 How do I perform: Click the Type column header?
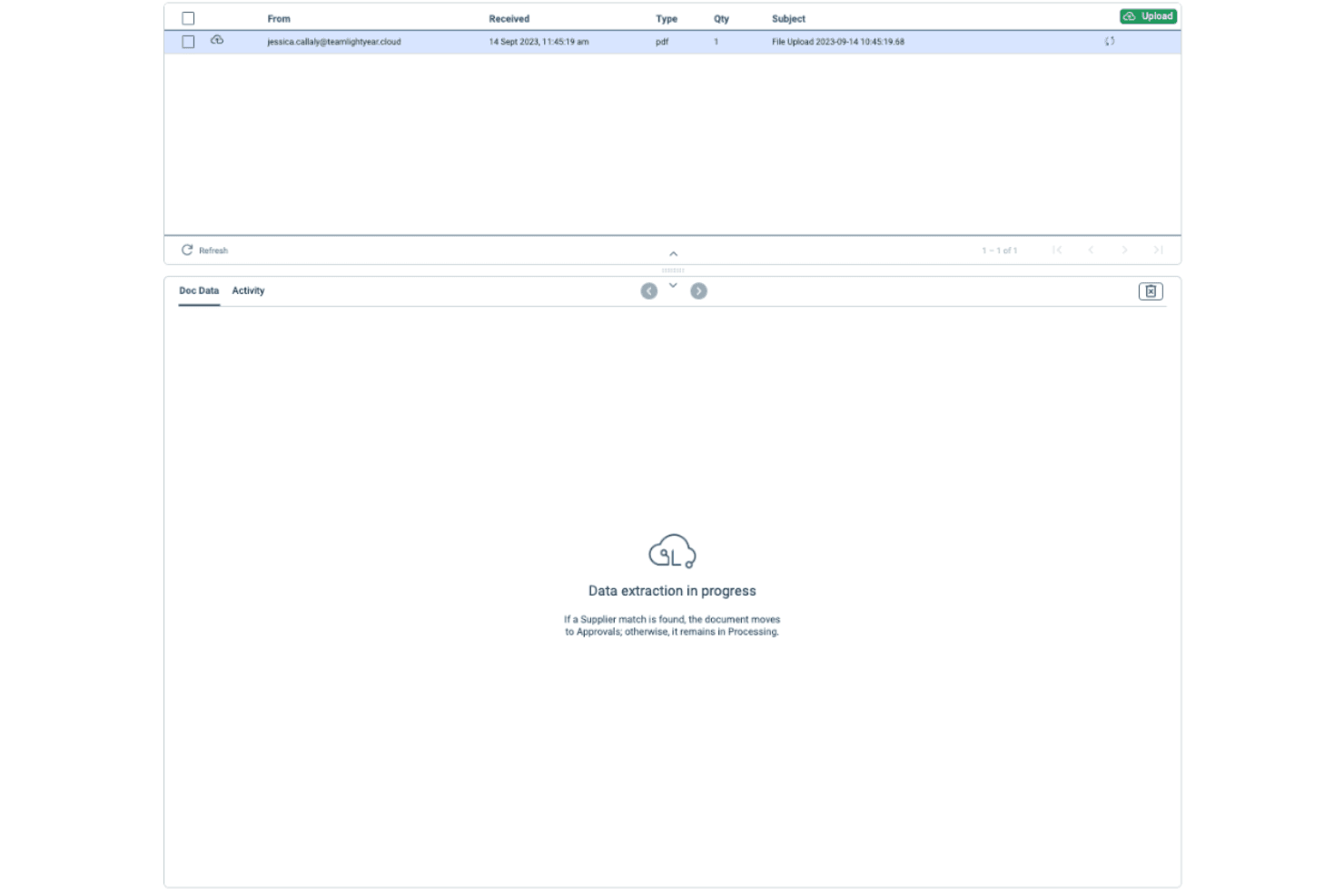(667, 18)
